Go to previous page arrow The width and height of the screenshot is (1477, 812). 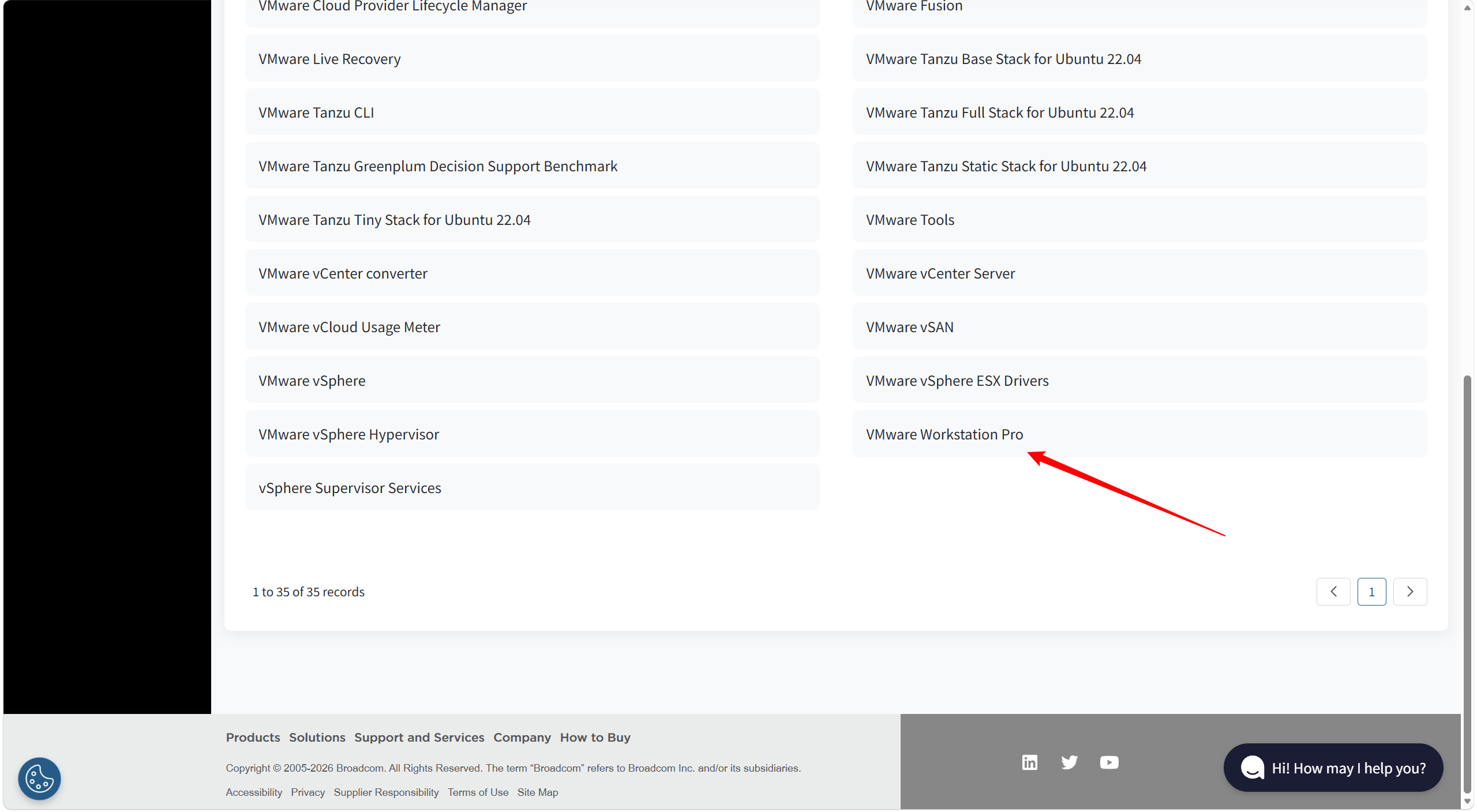tap(1333, 592)
